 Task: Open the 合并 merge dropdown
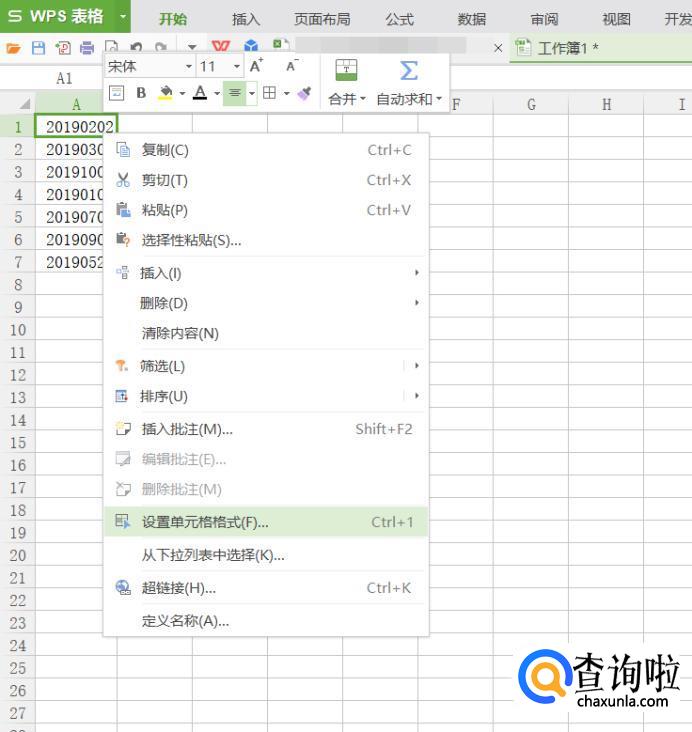click(347, 99)
